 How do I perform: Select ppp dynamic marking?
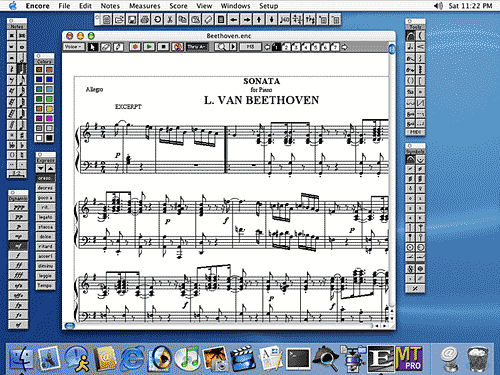pos(18,207)
